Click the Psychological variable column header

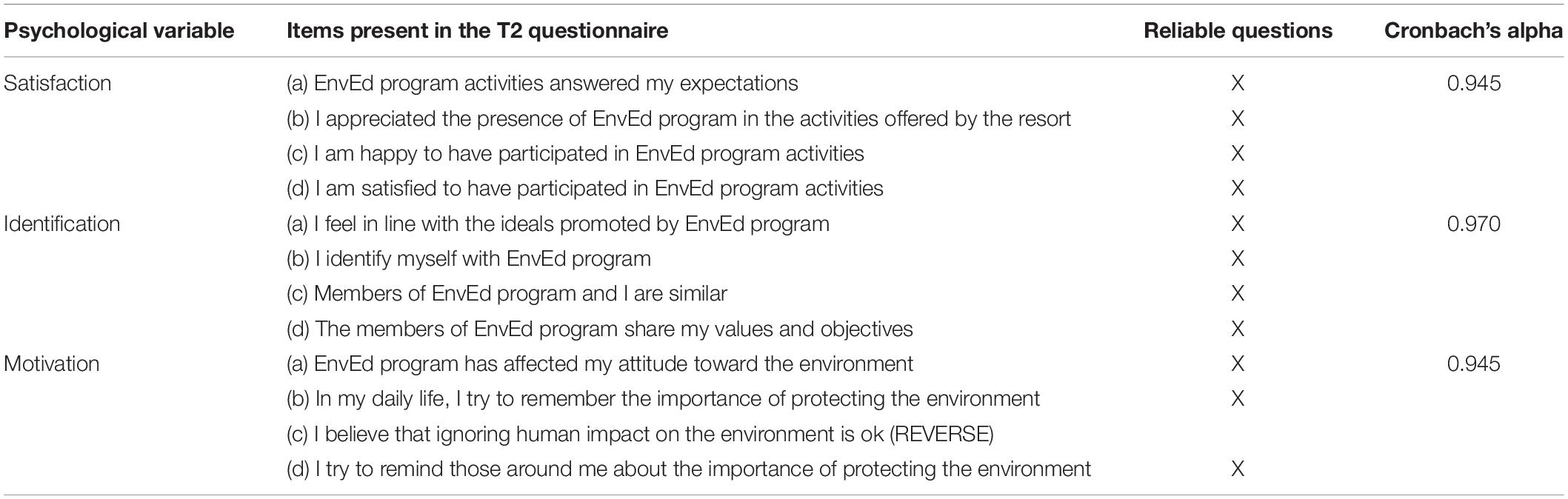coord(119,30)
